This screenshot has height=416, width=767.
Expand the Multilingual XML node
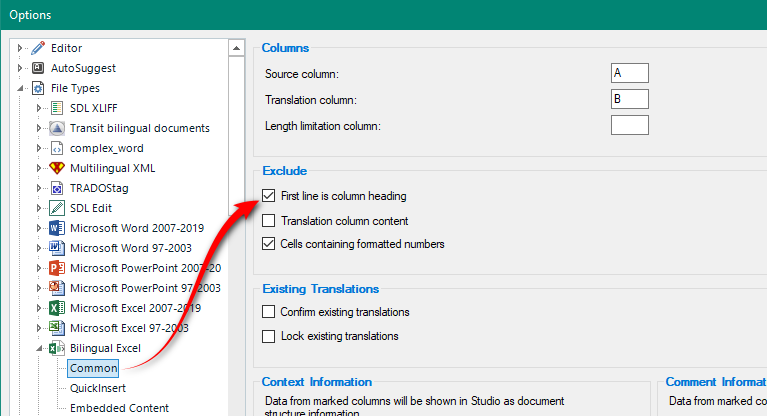[39, 168]
